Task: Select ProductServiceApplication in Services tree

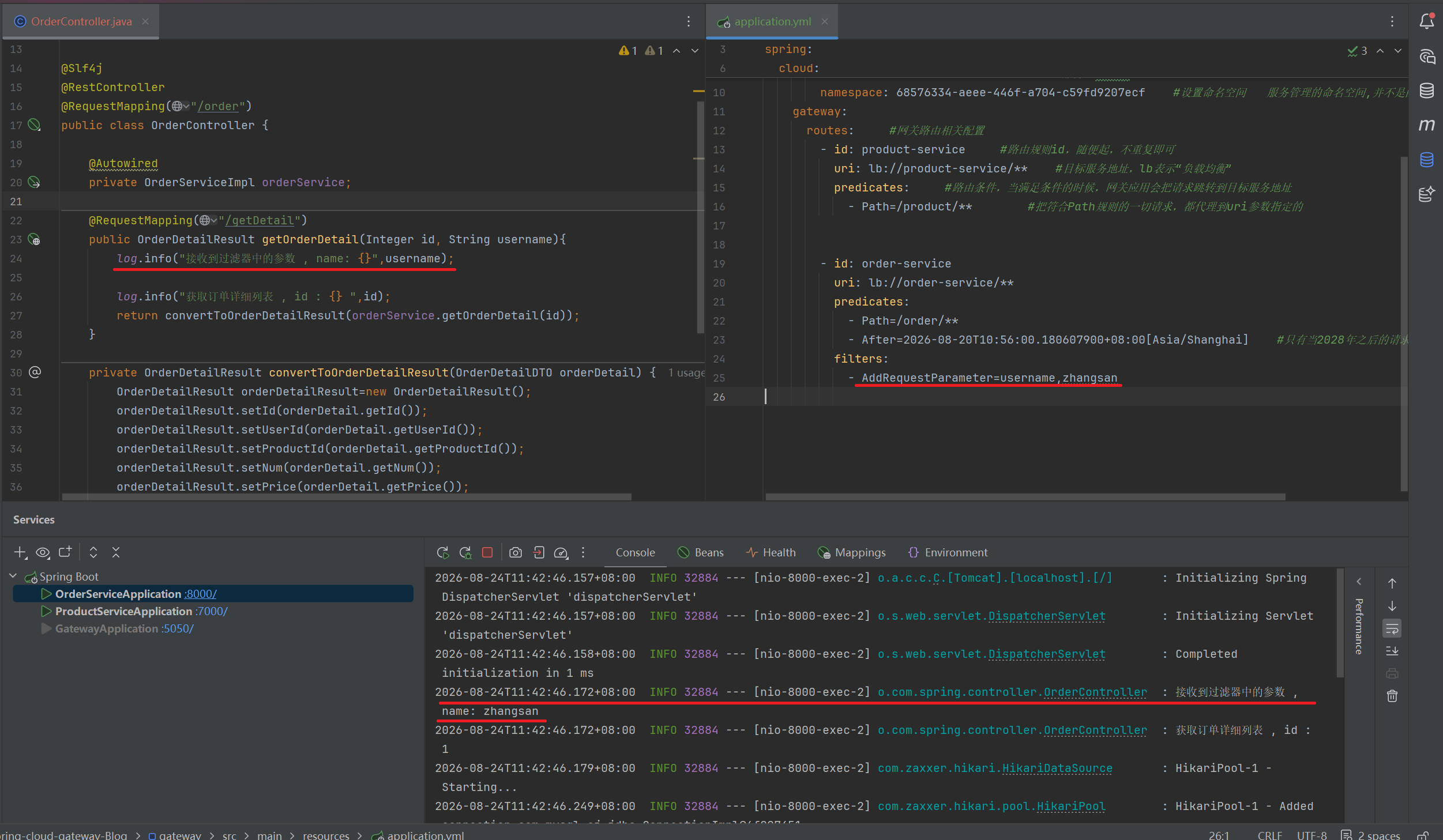Action: [x=123, y=611]
